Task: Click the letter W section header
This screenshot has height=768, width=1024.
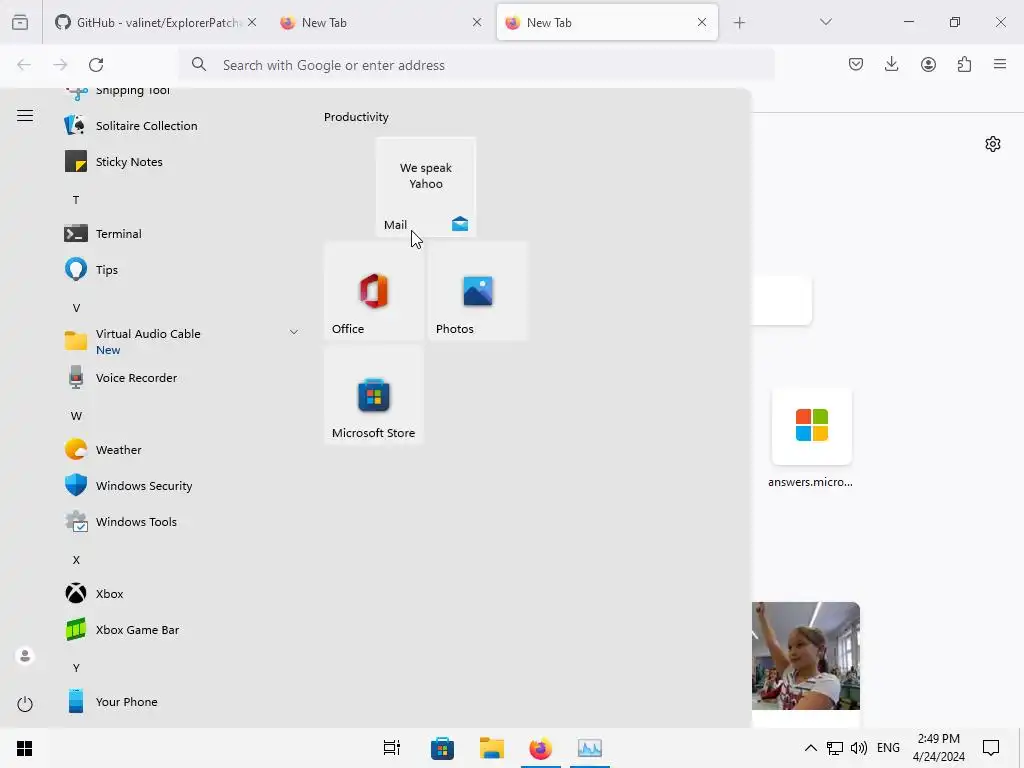Action: point(76,415)
